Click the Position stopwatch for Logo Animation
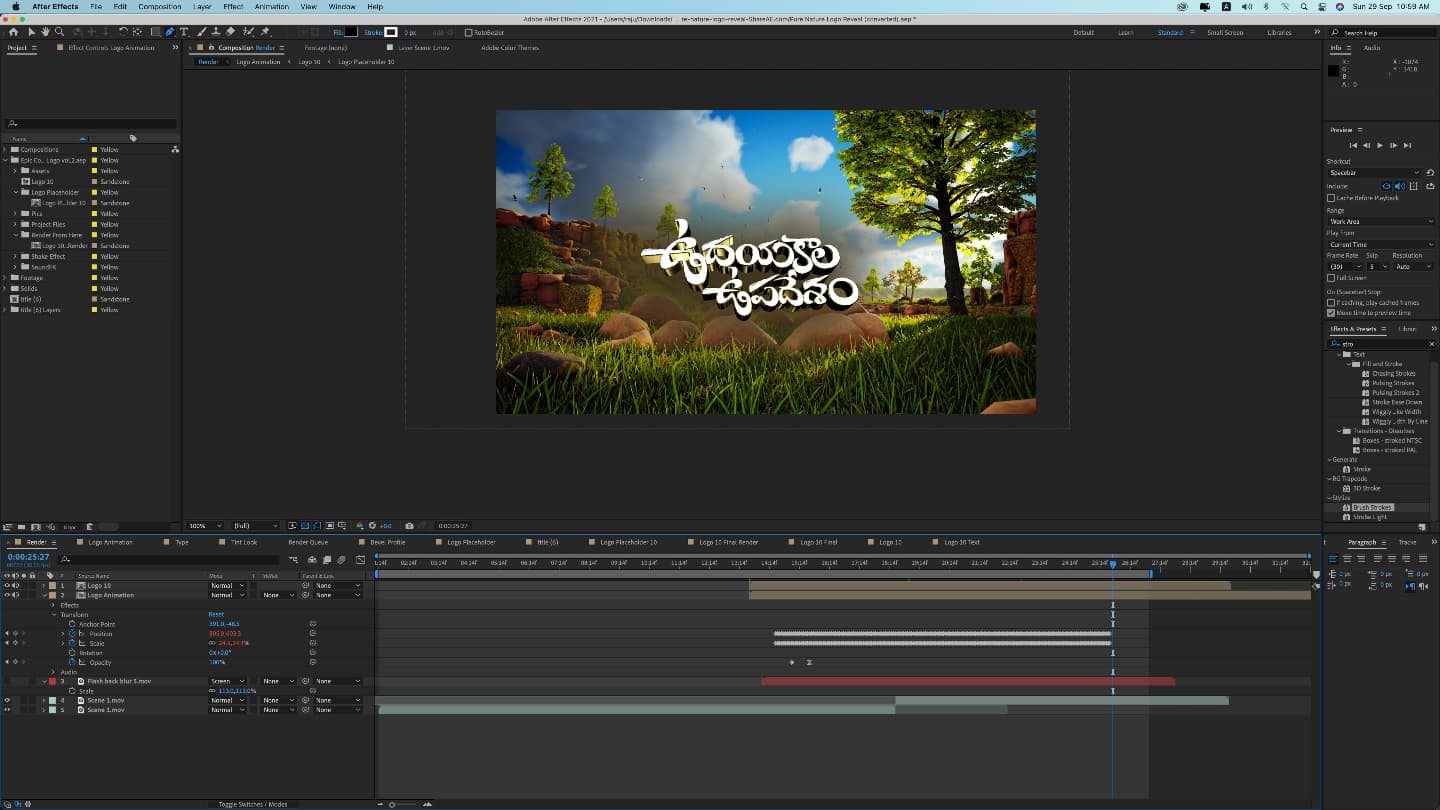The width and height of the screenshot is (1440, 810). coord(72,634)
